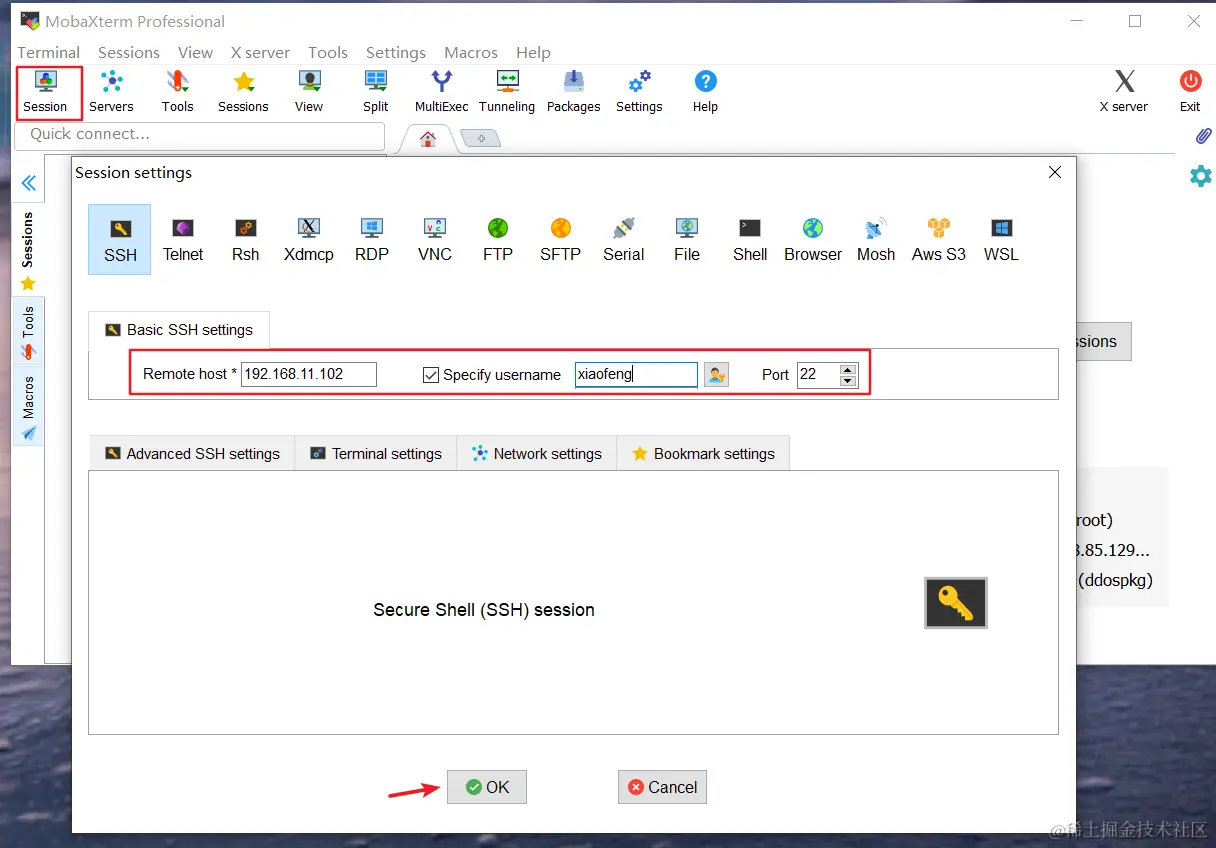Decrease the Port value with down arrow
The height and width of the screenshot is (848, 1216).
pos(848,381)
